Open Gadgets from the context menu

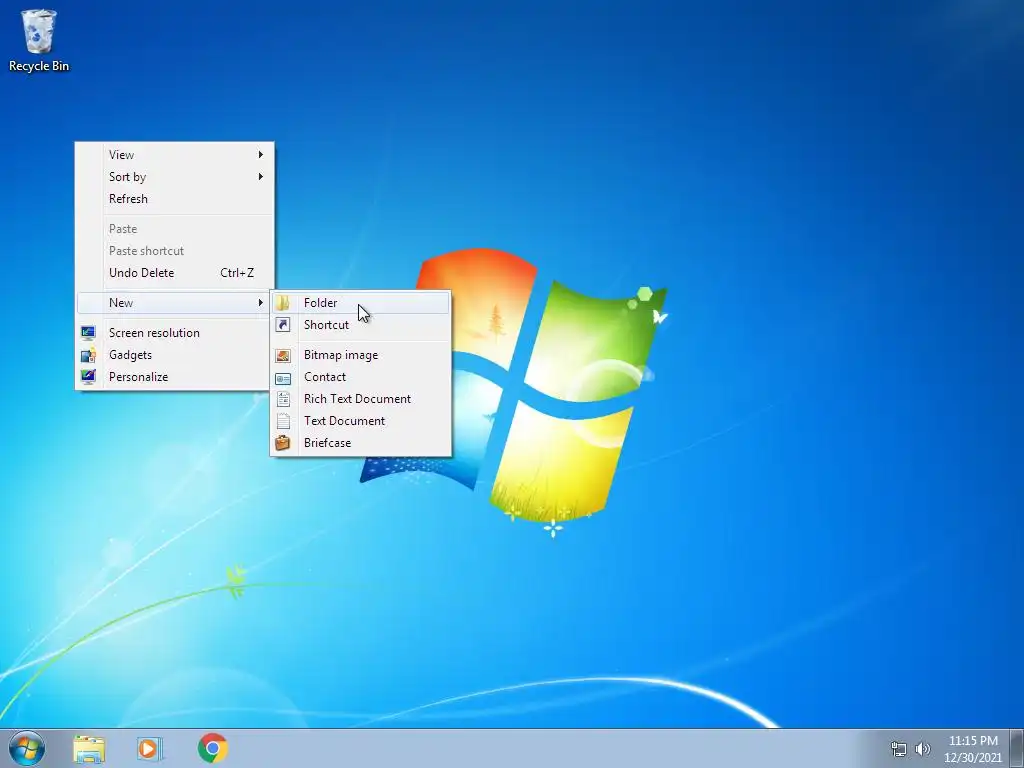pos(174,355)
